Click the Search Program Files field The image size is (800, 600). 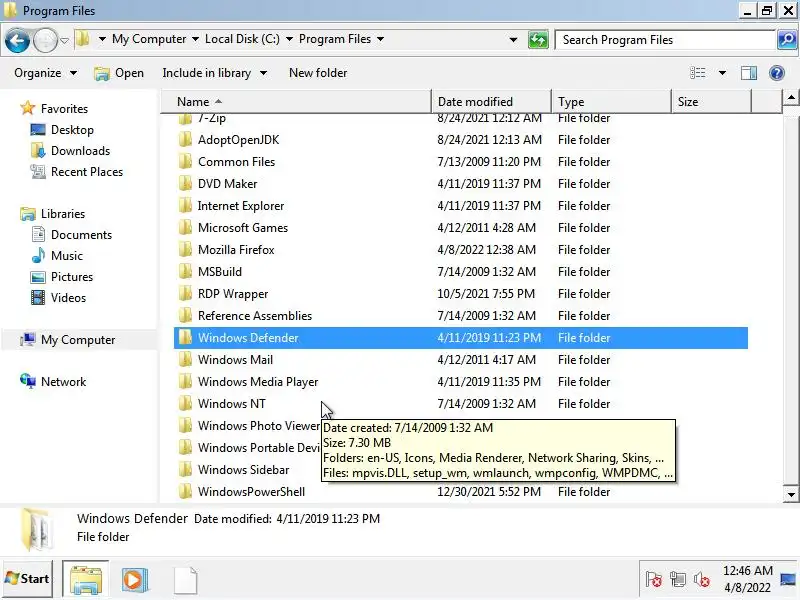coord(665,40)
